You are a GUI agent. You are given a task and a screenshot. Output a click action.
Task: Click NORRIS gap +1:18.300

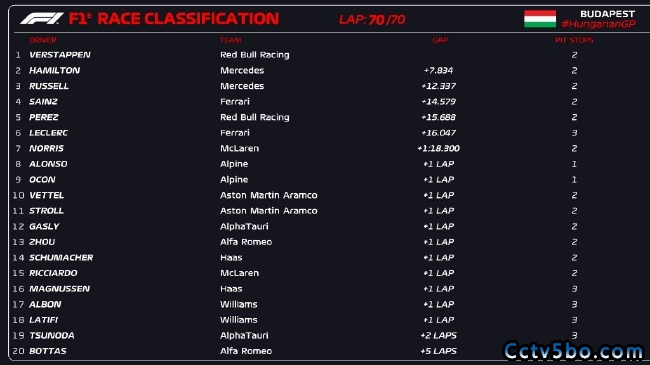(439, 148)
